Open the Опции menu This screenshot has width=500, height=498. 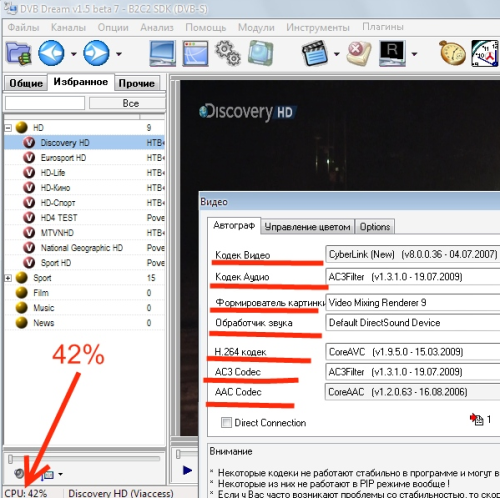click(x=113, y=27)
